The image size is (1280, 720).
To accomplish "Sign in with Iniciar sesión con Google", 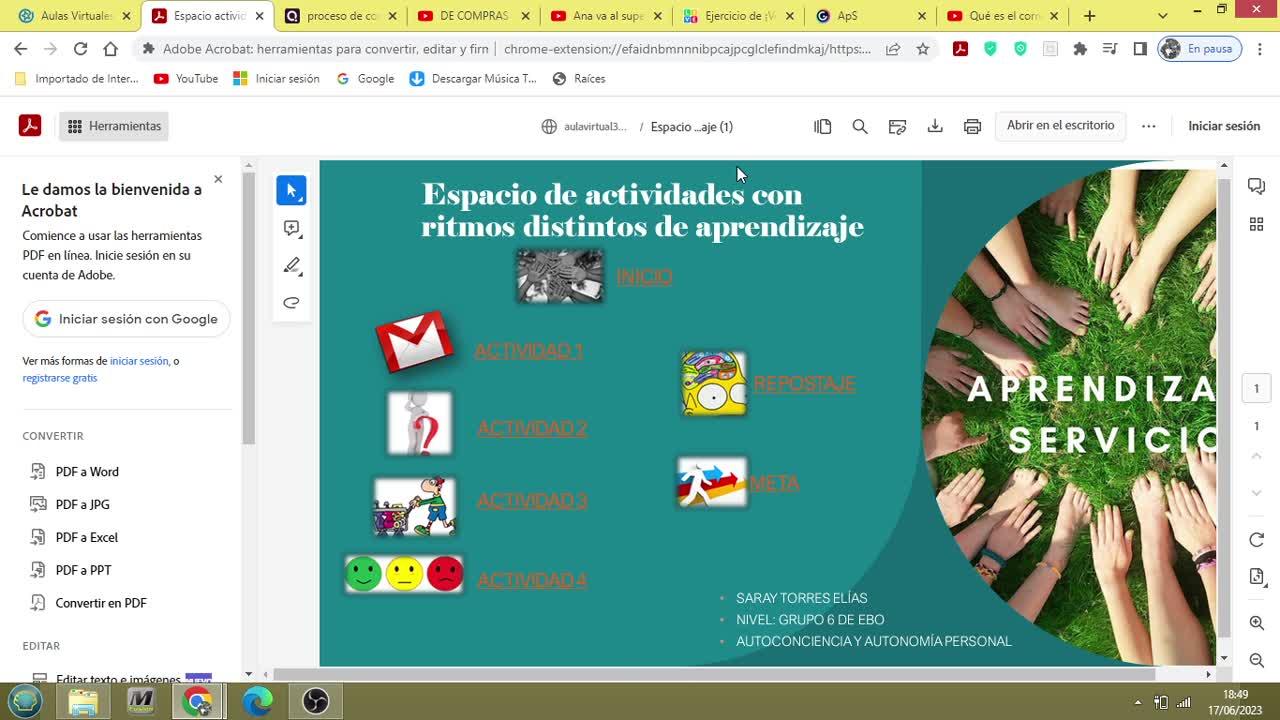I will 127,319.
